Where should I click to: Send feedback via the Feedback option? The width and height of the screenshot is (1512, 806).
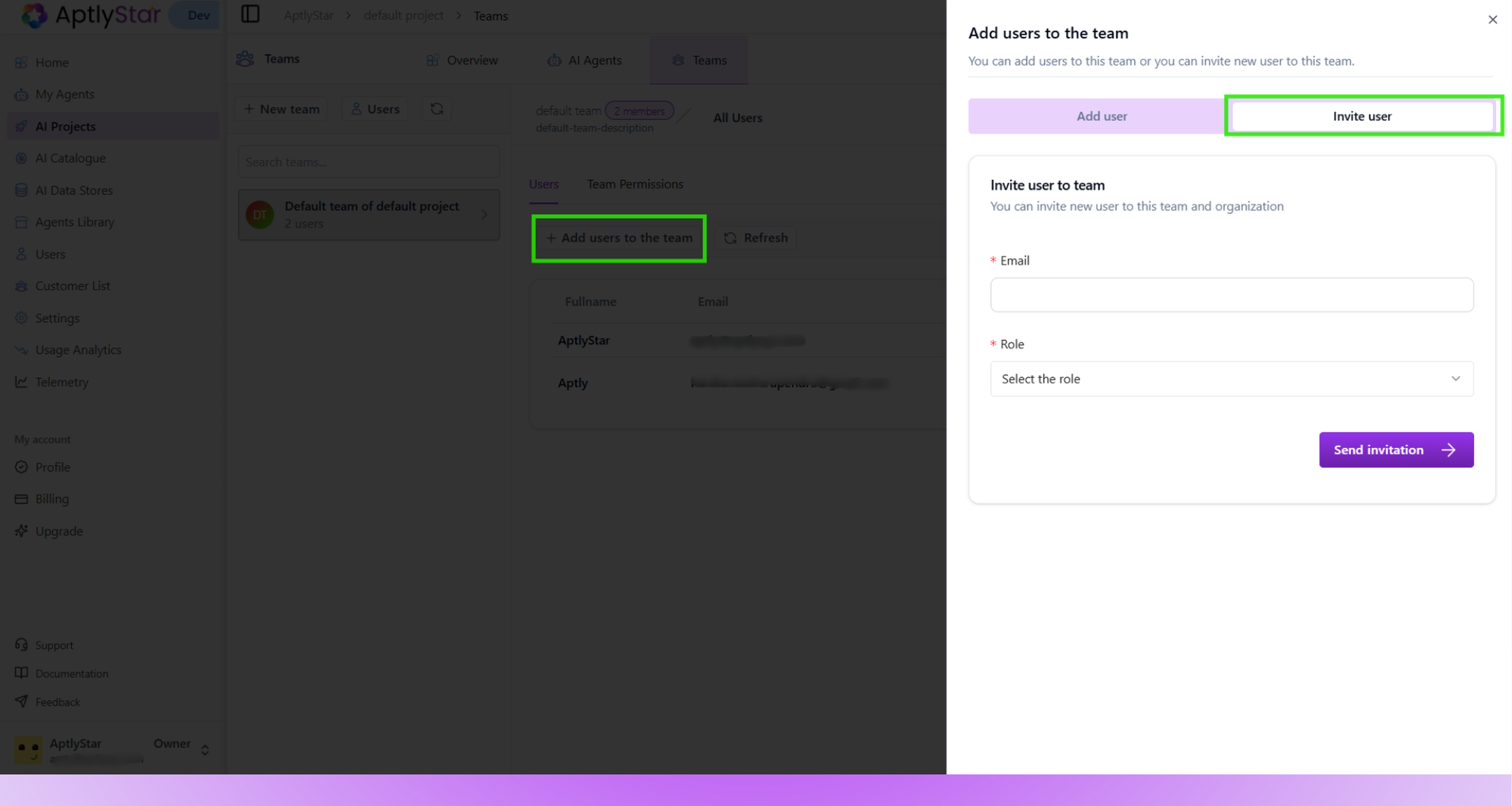57,702
